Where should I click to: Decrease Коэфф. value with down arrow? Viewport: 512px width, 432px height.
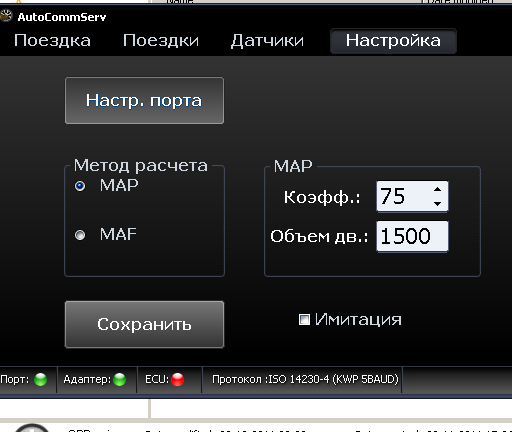(437, 203)
